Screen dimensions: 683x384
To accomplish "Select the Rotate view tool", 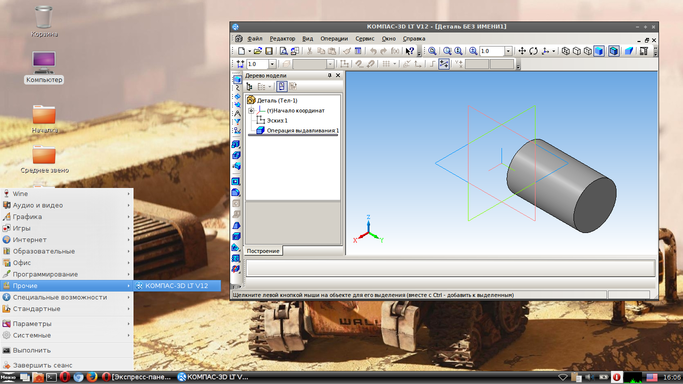I will tap(534, 51).
